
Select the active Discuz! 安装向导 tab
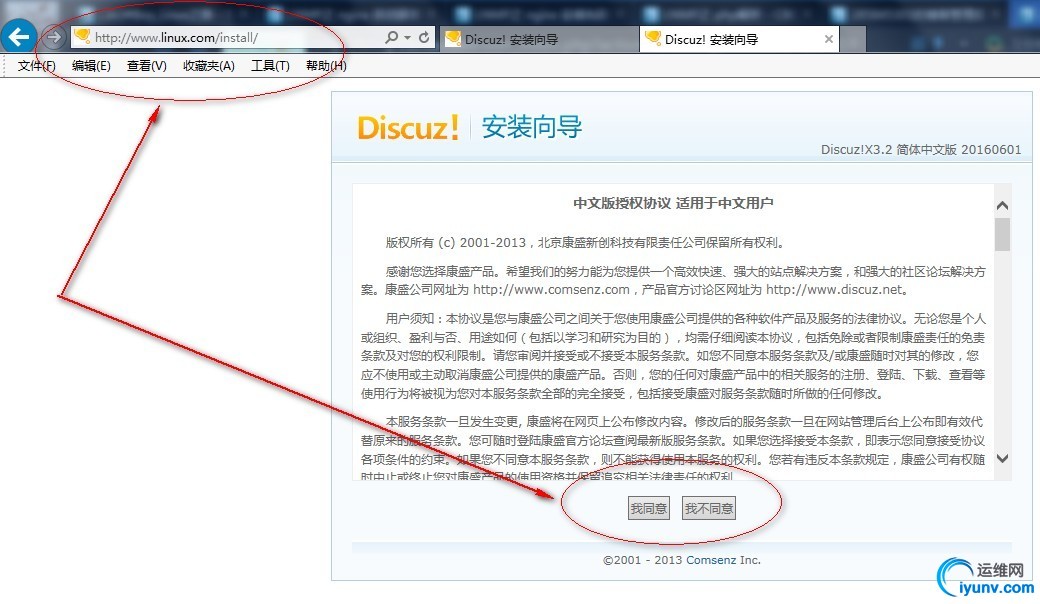click(739, 40)
